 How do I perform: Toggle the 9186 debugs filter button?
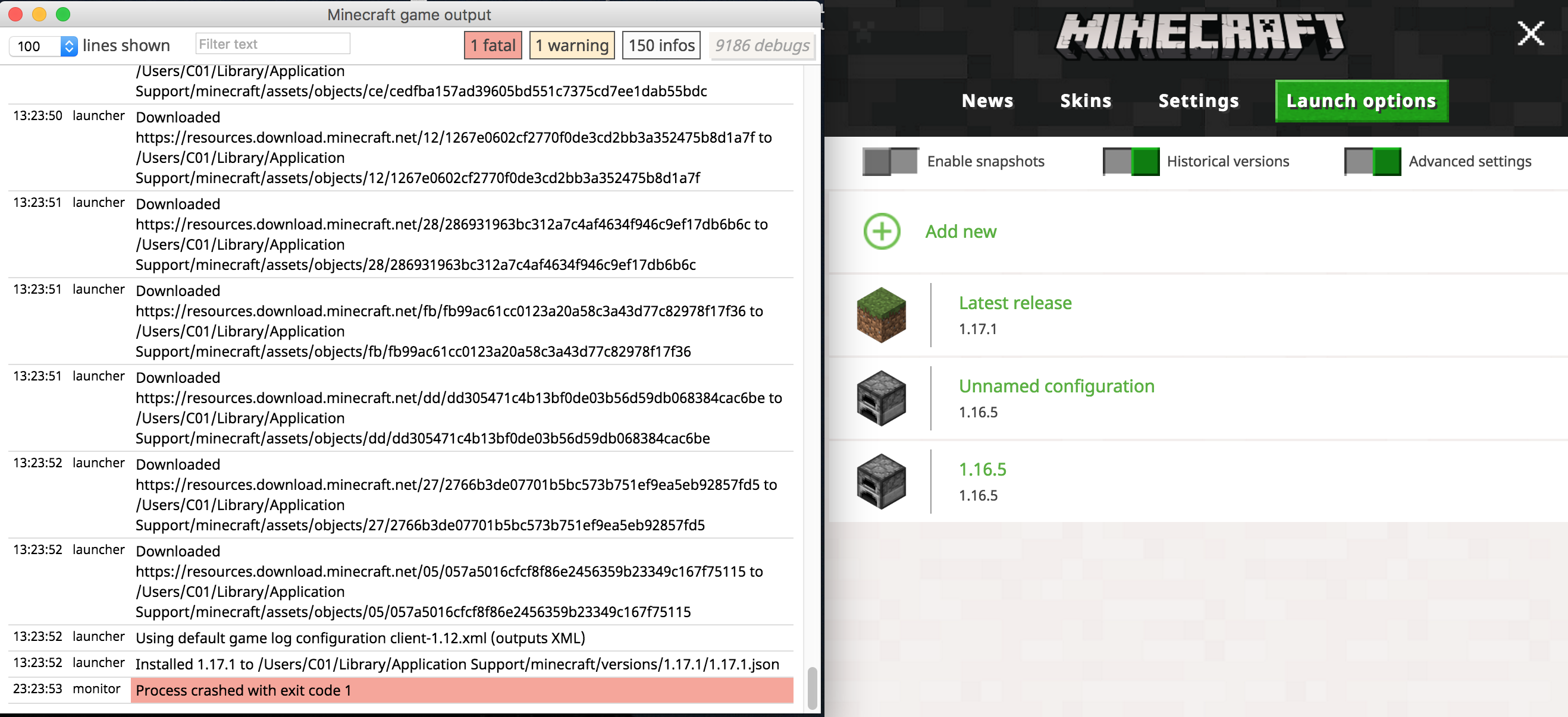761,46
